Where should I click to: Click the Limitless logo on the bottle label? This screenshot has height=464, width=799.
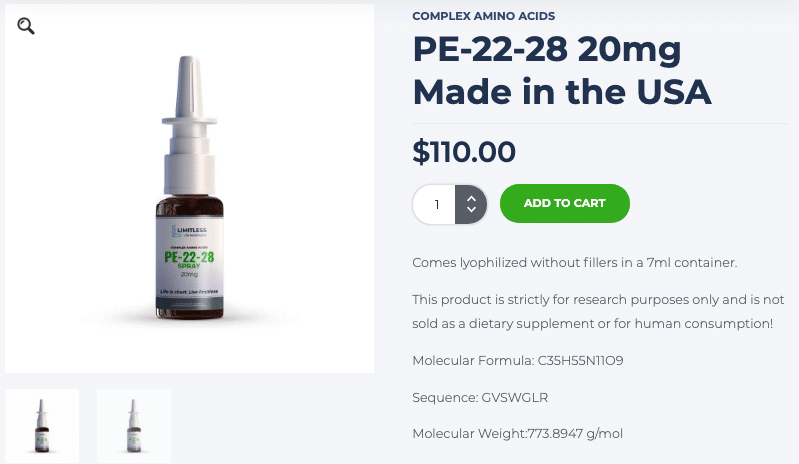pyautogui.click(x=189, y=231)
